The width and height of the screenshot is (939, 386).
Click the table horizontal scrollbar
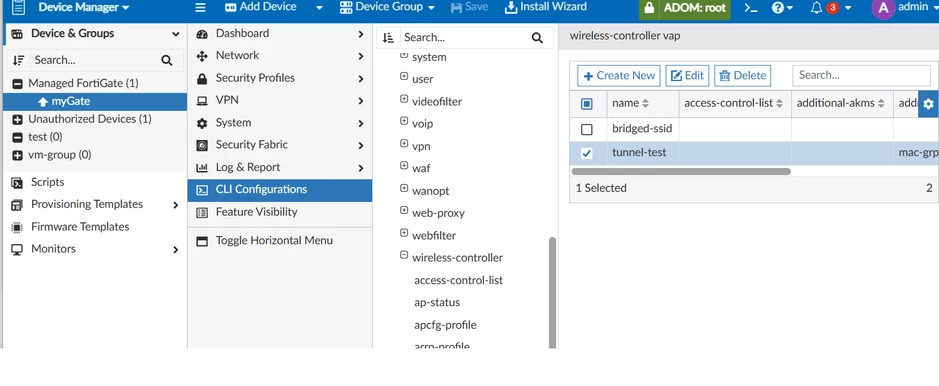click(x=681, y=171)
